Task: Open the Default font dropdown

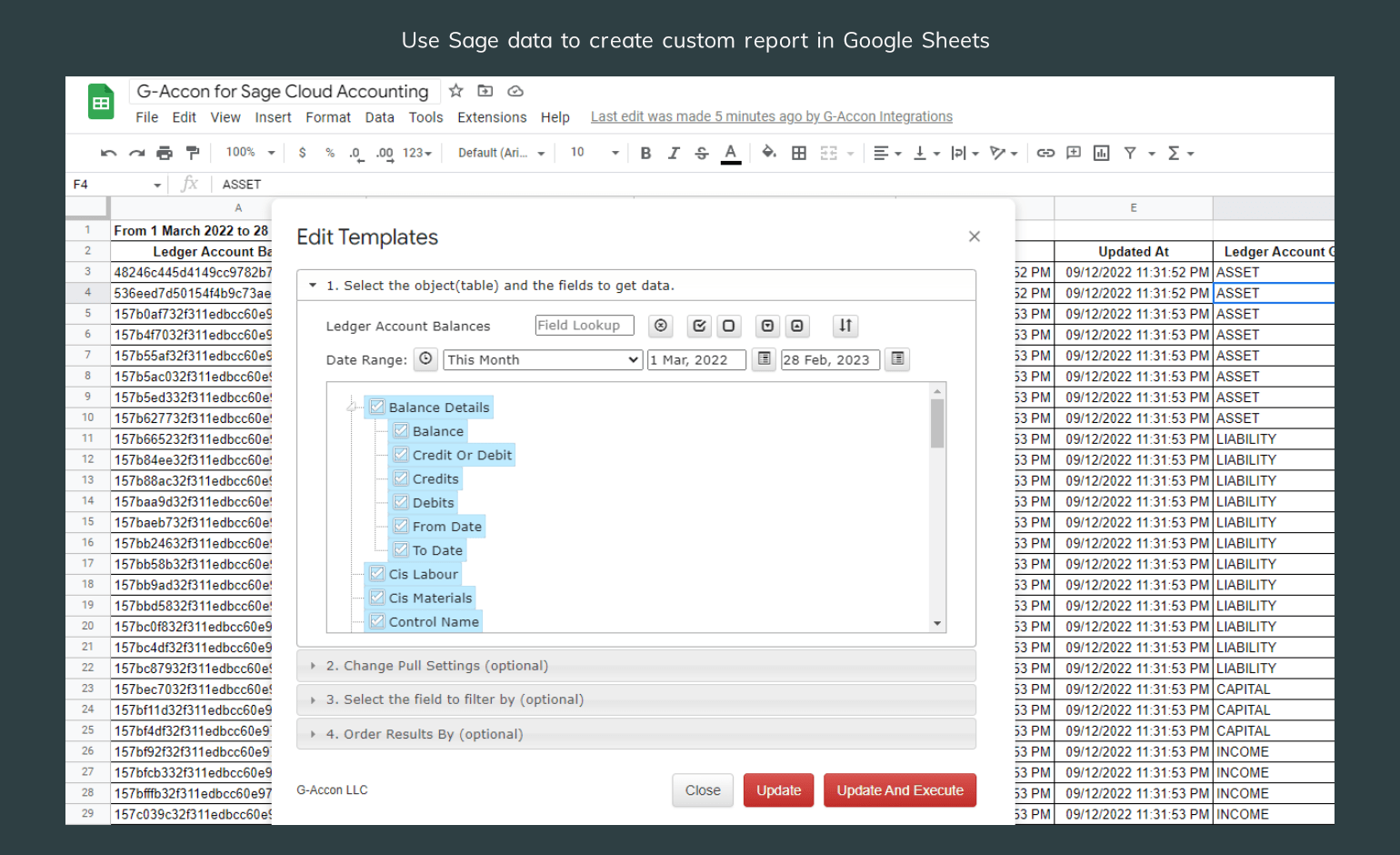Action: (x=501, y=153)
